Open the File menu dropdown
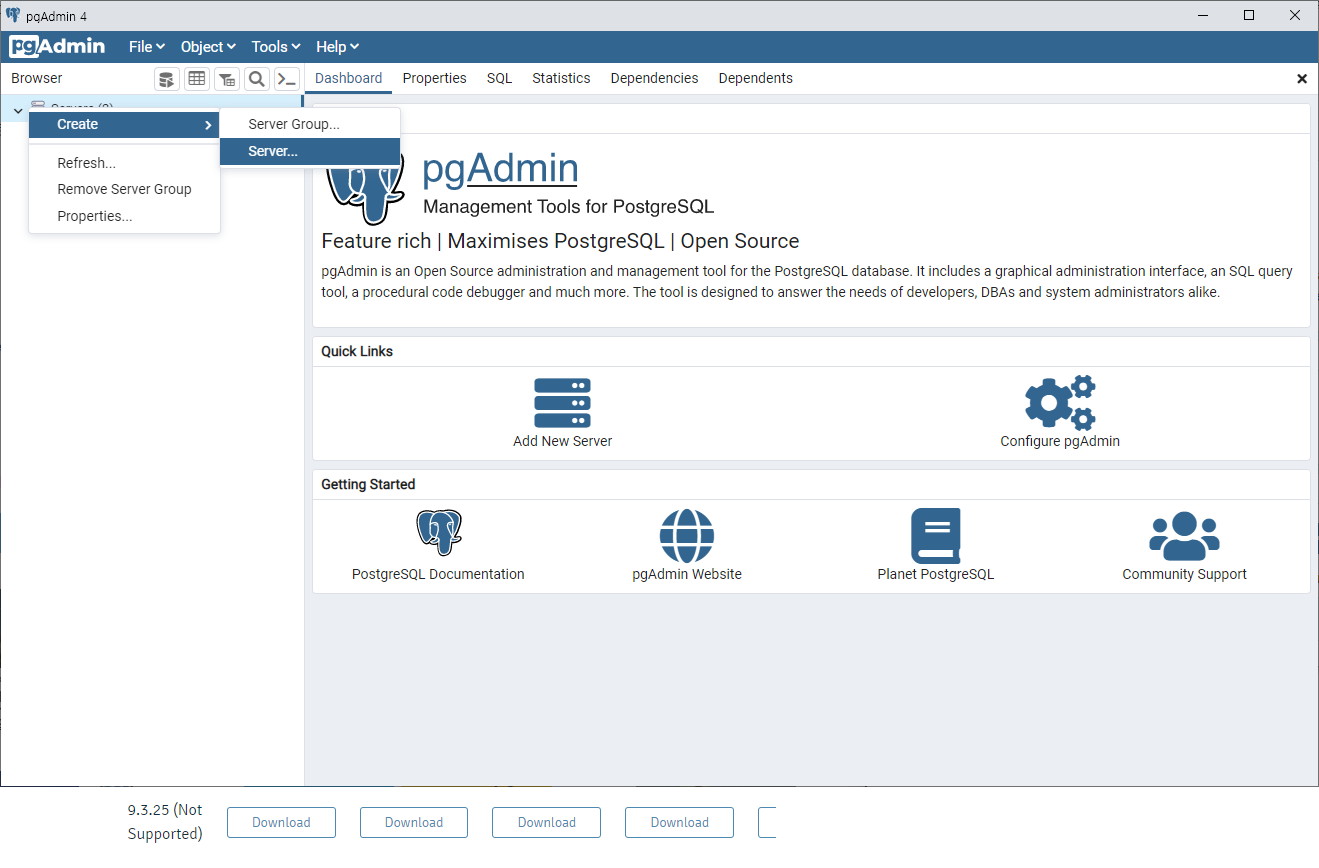Screen dimensions: 1319x868 pyautogui.click(x=147, y=47)
